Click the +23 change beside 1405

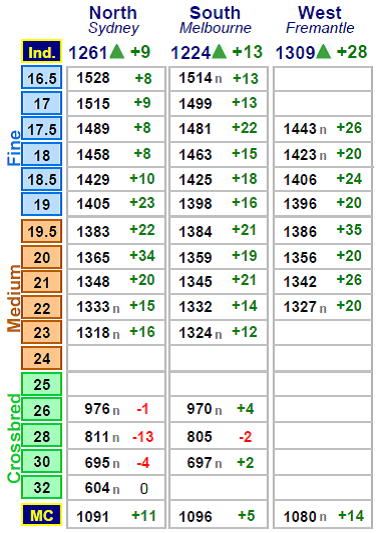click(x=142, y=203)
